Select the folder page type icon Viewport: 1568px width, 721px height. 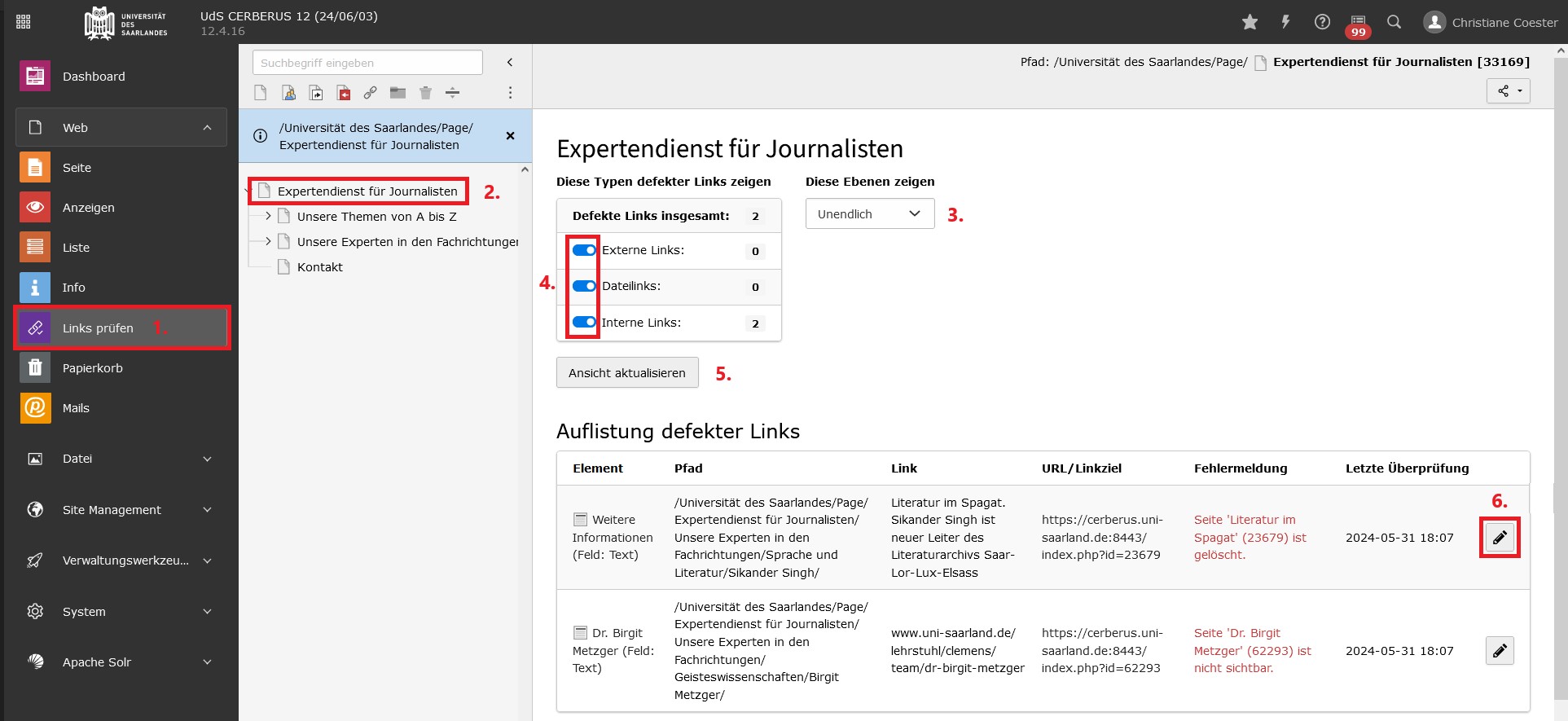[397, 93]
